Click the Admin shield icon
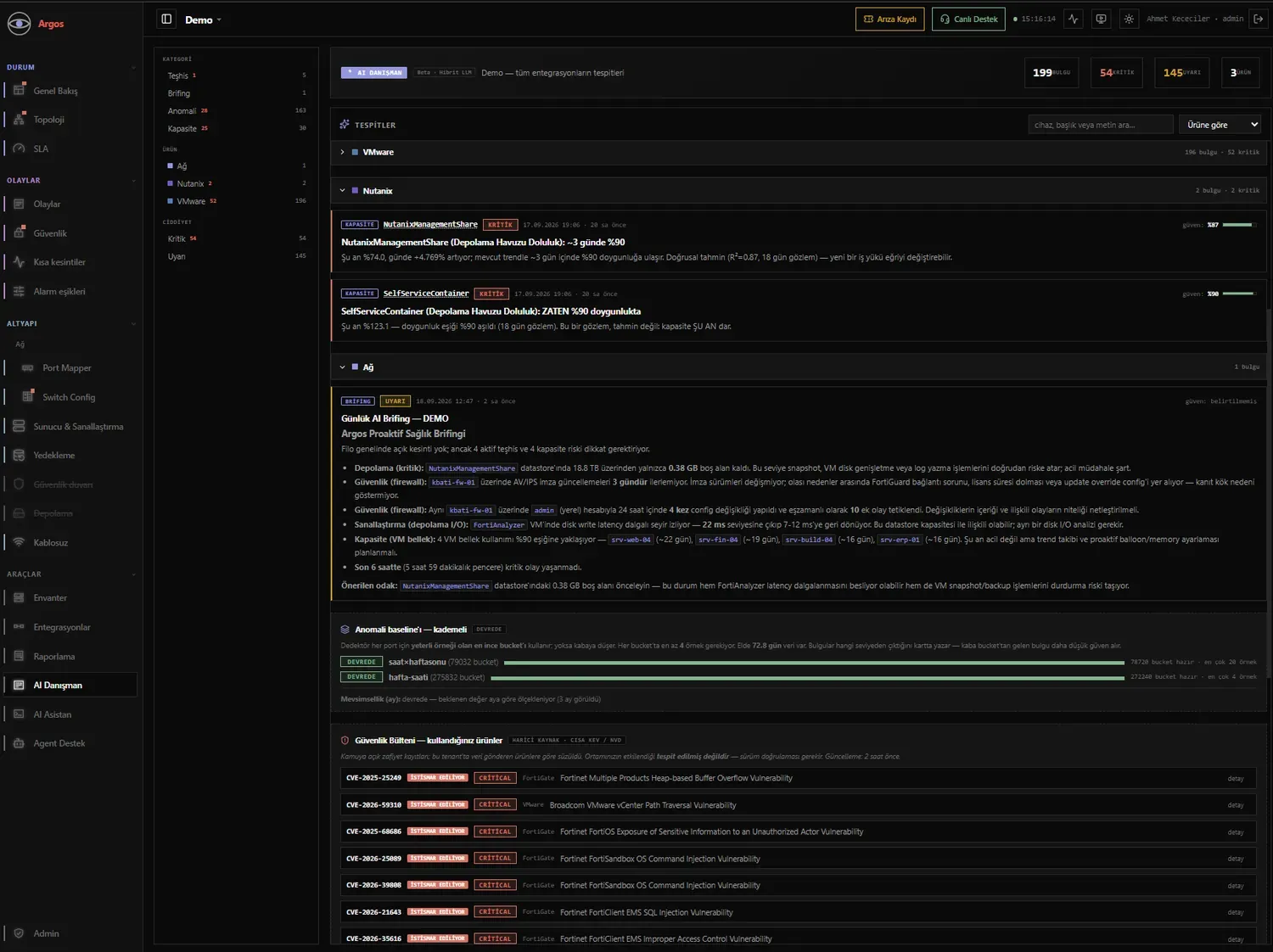The image size is (1273, 952). tap(19, 933)
